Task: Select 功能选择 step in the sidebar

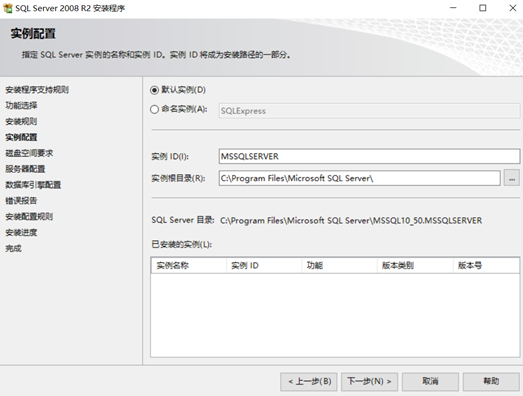Action: 21,105
